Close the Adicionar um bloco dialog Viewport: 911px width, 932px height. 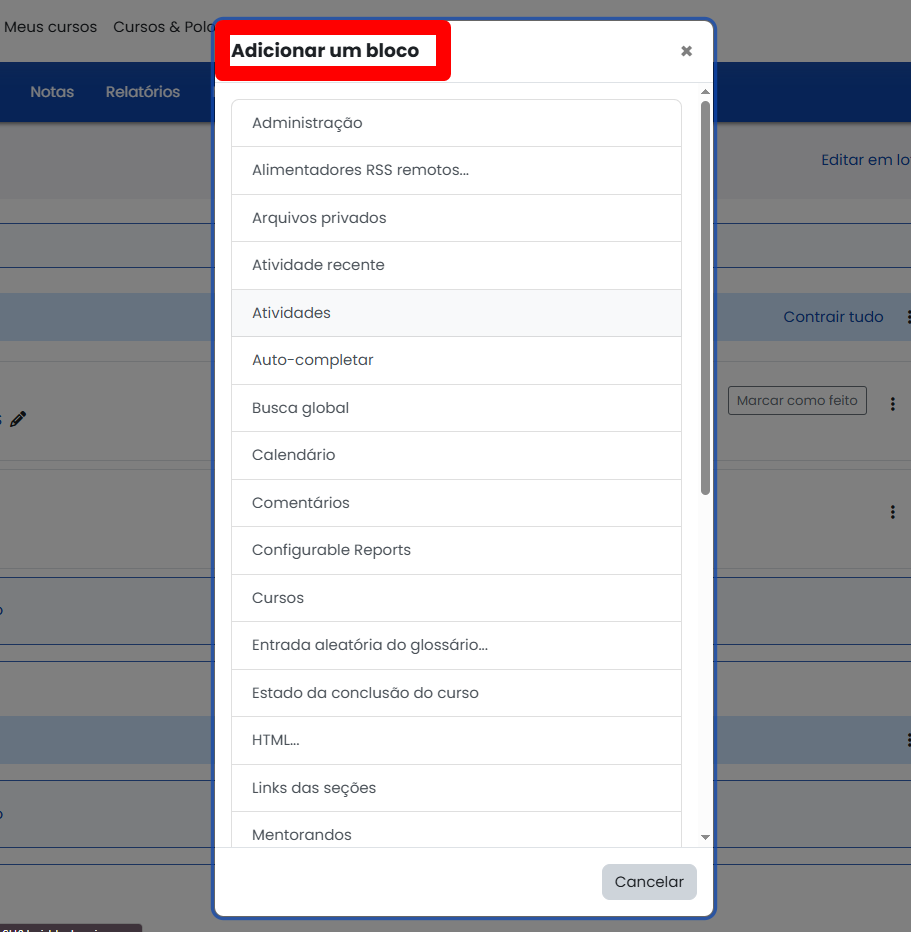(x=686, y=51)
